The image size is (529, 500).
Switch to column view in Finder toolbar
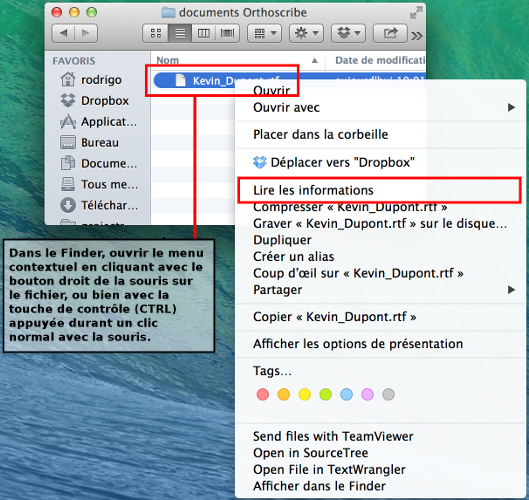(204, 33)
